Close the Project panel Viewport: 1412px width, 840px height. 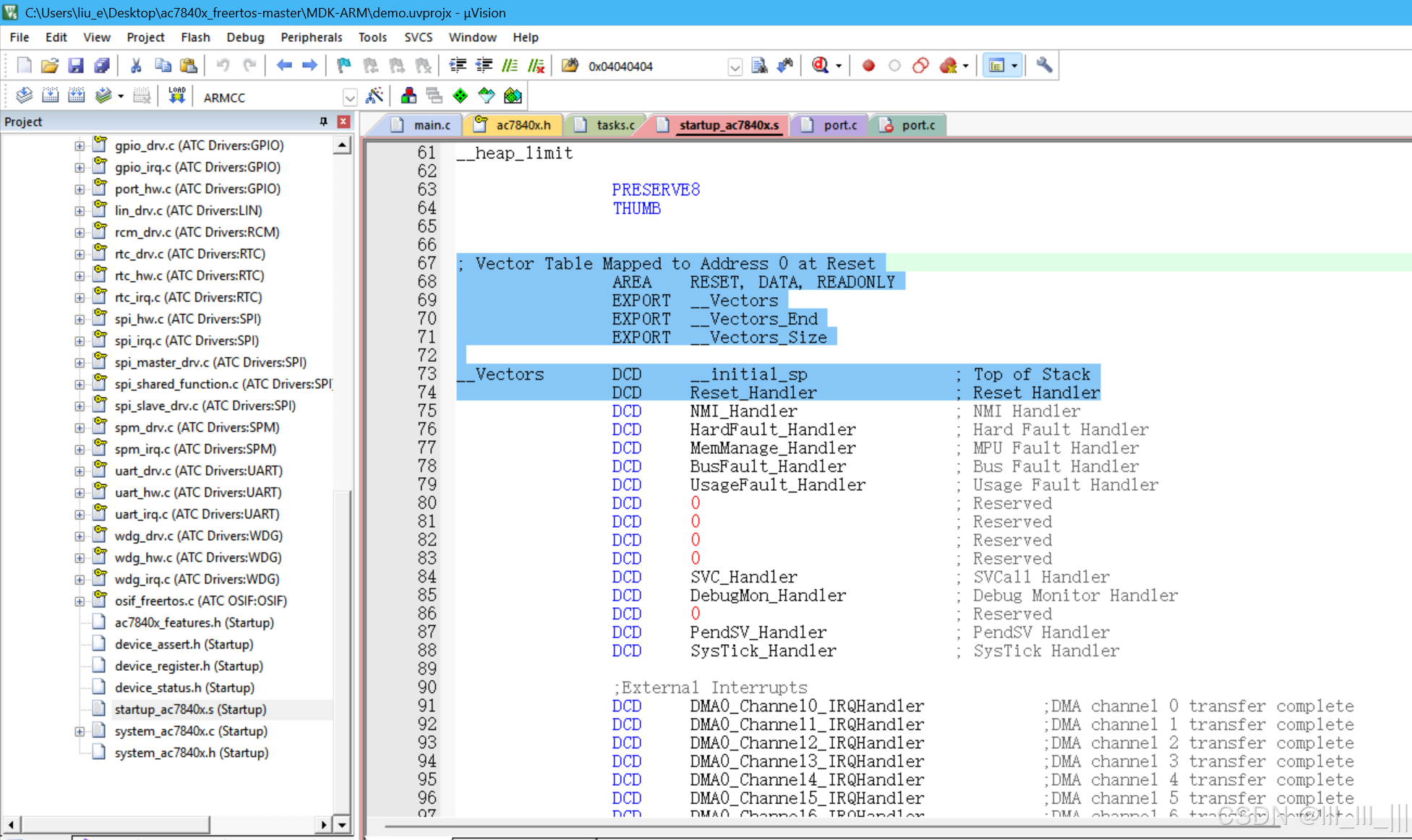(x=344, y=121)
